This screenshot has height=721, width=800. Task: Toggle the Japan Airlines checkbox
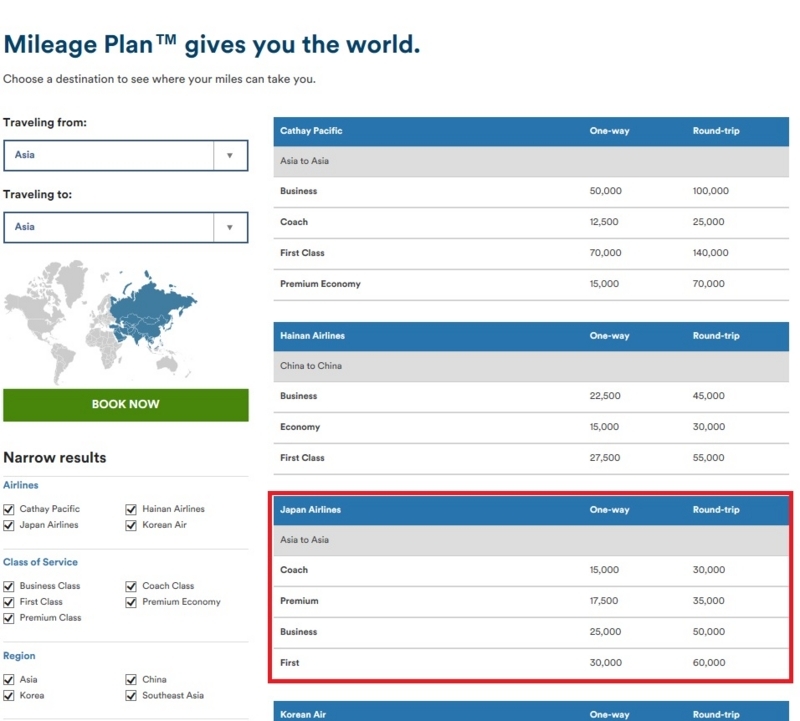[x=9, y=525]
